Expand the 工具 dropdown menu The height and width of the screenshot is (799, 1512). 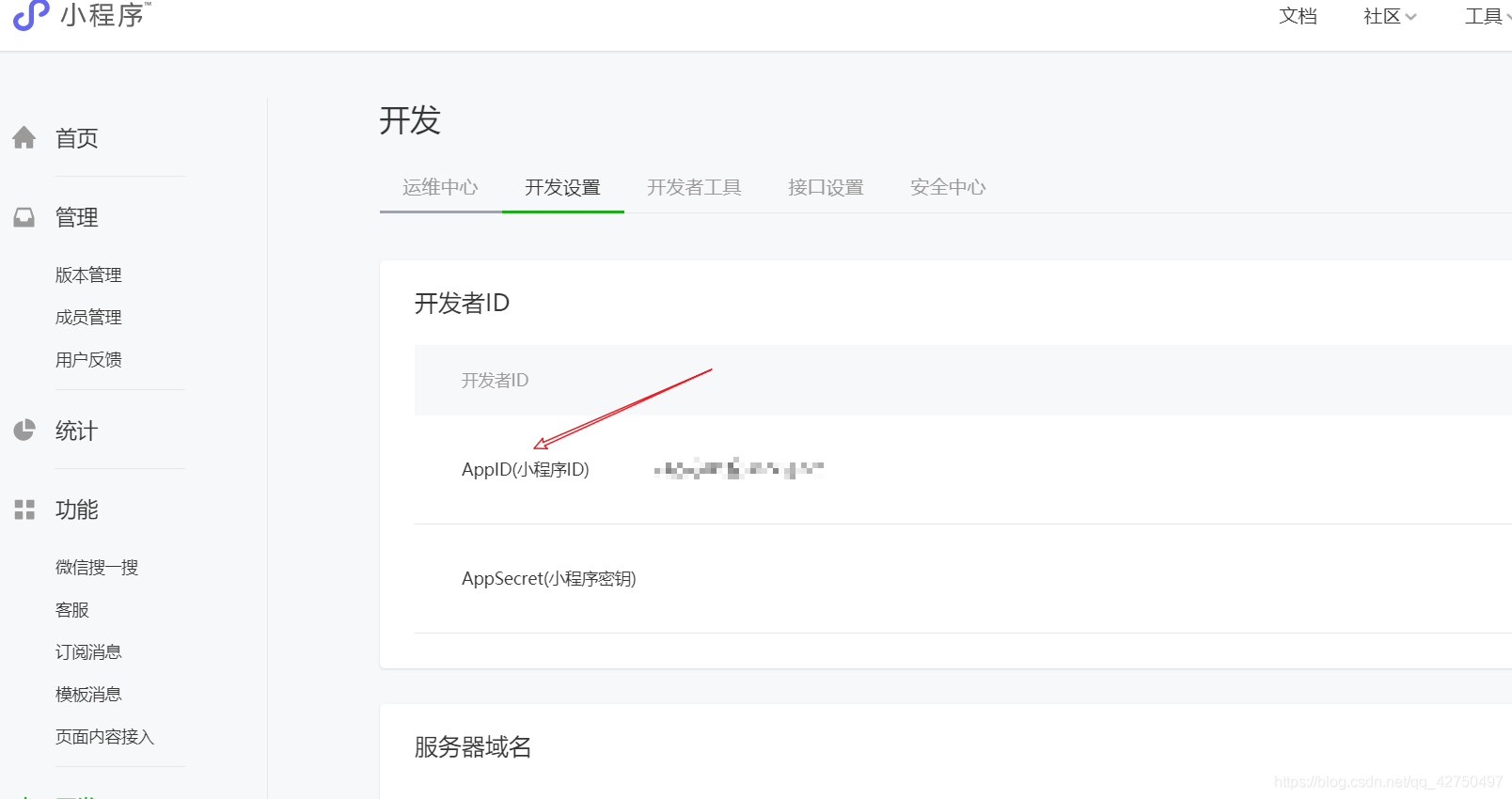(x=1488, y=16)
